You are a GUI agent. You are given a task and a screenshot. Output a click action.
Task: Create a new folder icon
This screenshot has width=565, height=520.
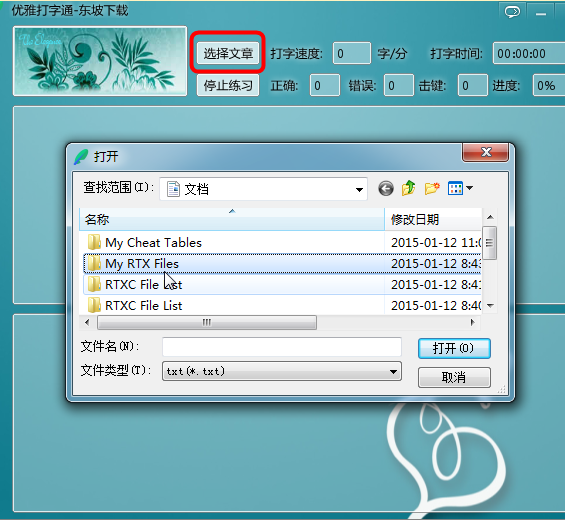(432, 188)
